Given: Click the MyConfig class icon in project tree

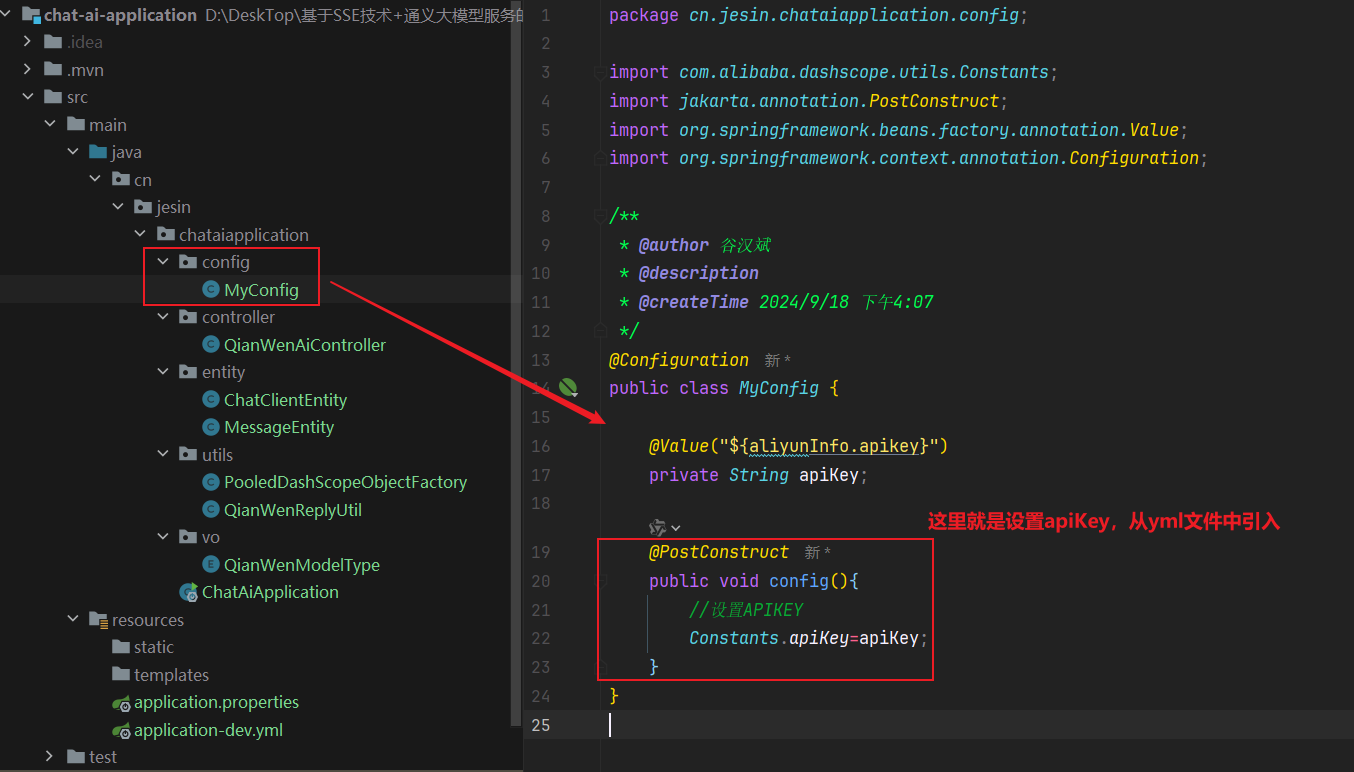Looking at the screenshot, I should click(210, 290).
